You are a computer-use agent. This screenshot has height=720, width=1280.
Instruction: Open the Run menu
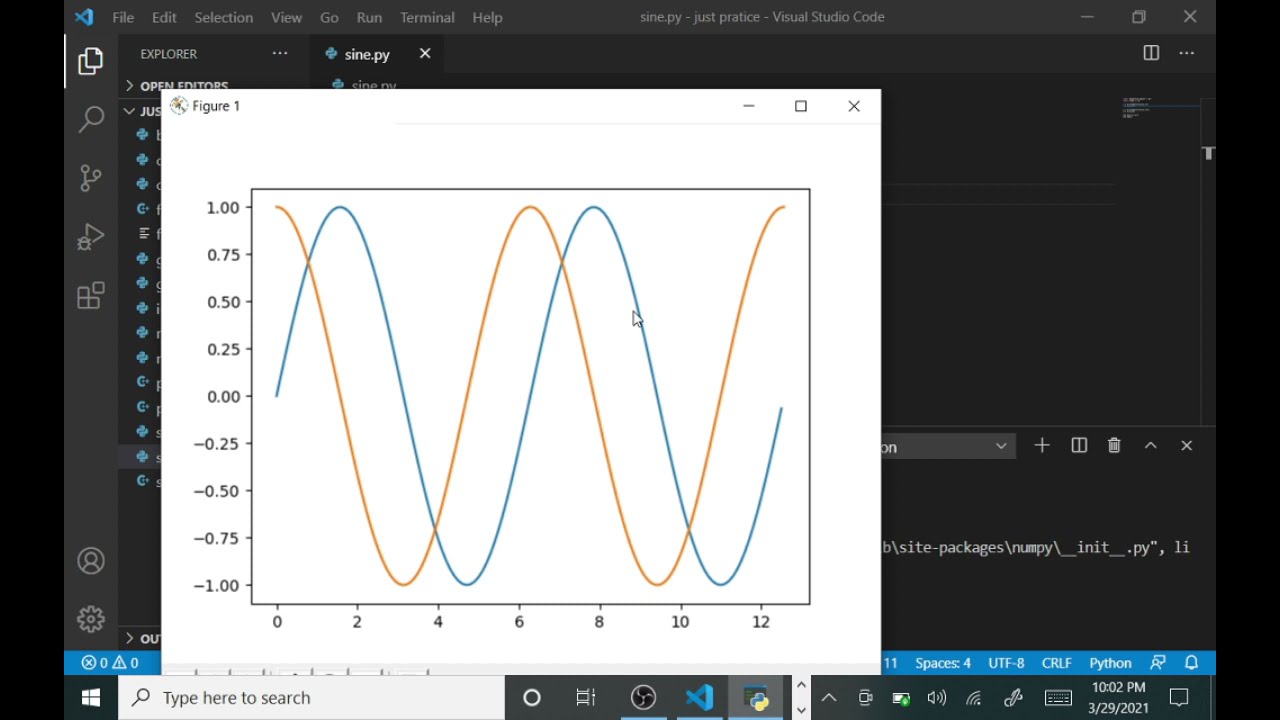click(x=369, y=17)
